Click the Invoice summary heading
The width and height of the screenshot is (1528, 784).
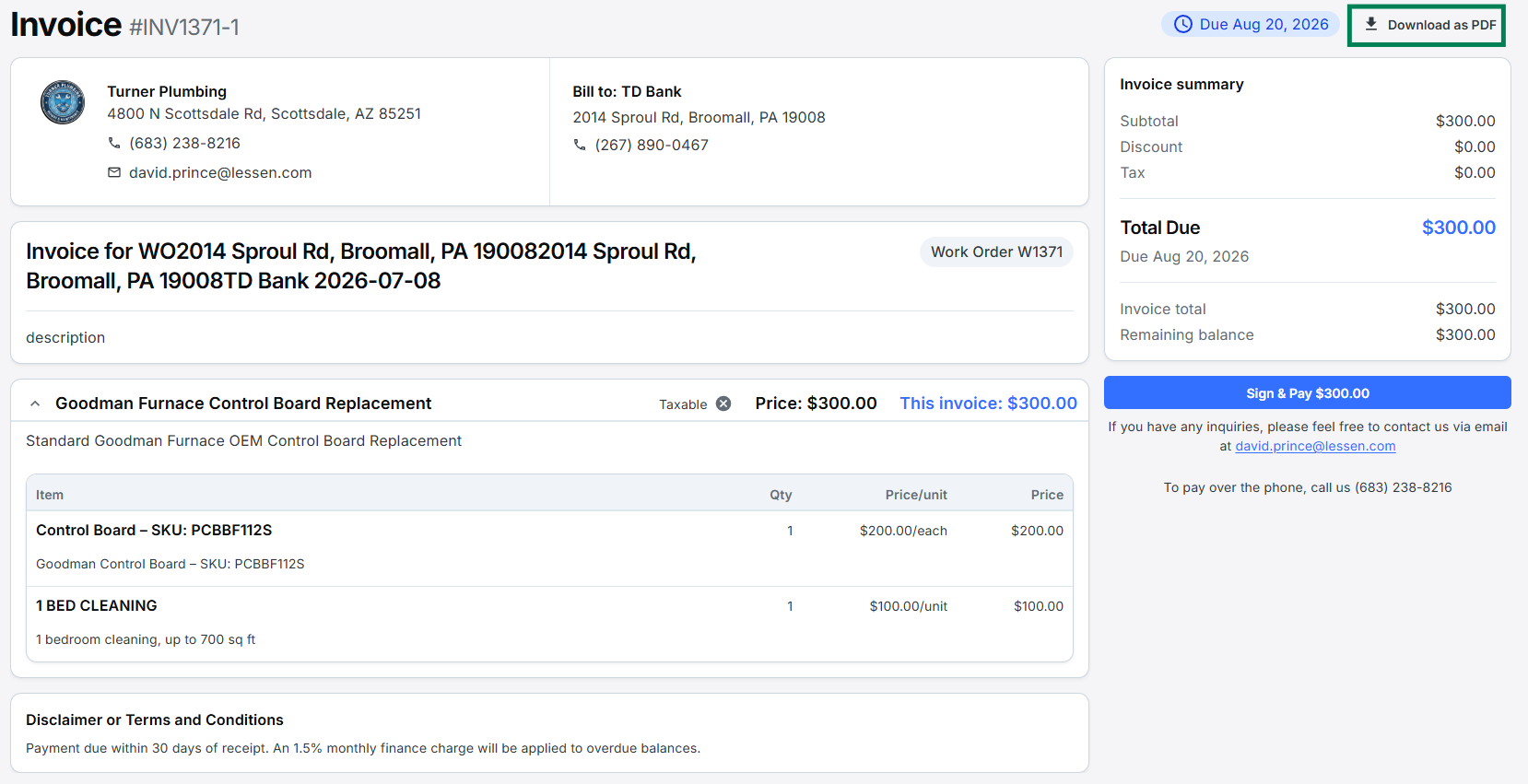click(1181, 84)
